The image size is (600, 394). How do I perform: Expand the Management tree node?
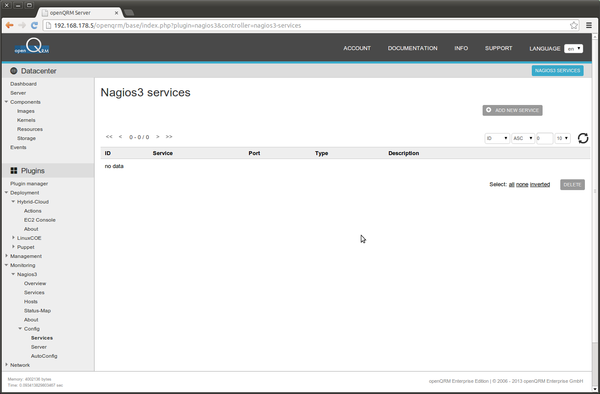(x=6, y=256)
